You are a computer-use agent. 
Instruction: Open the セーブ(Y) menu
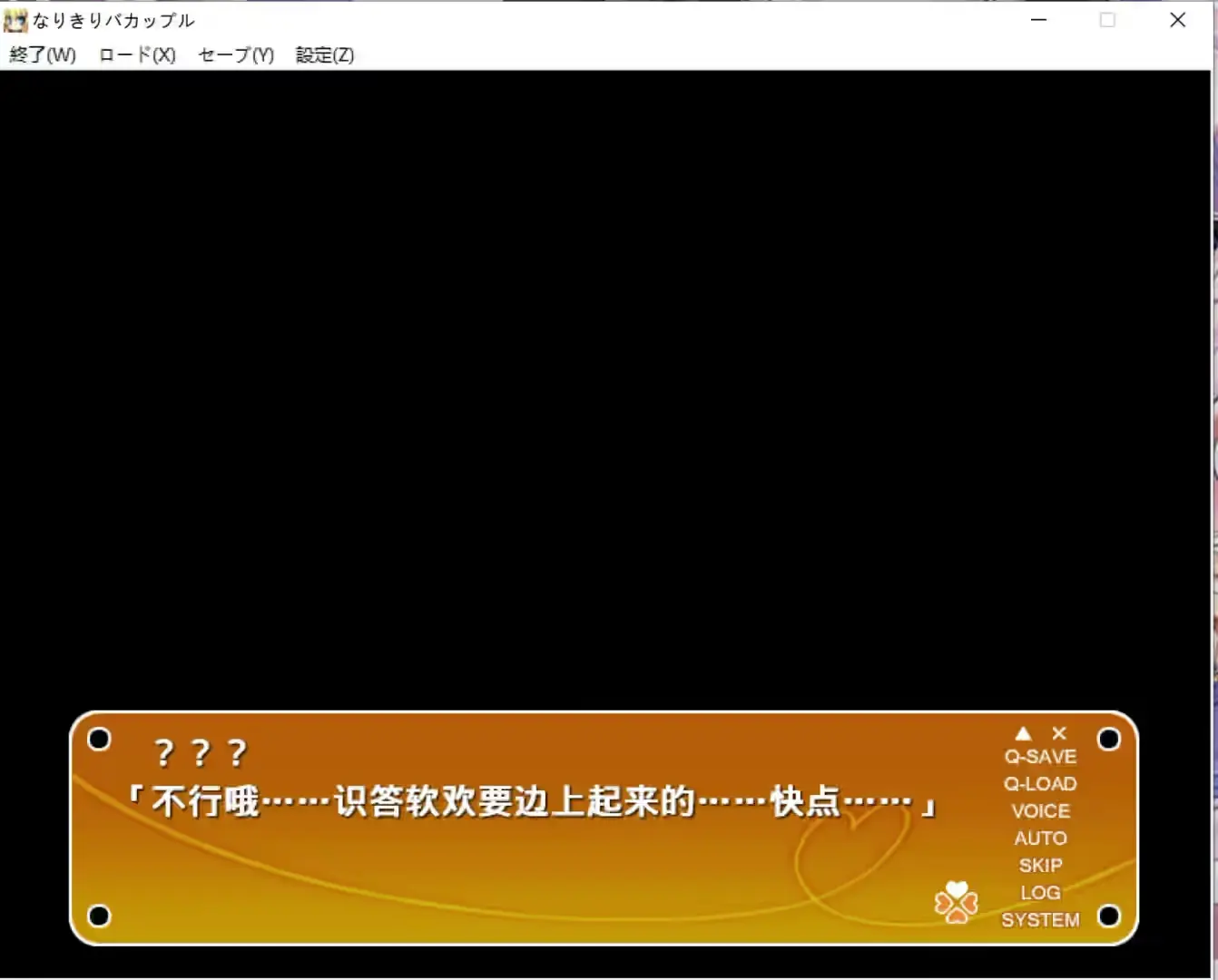[x=236, y=55]
